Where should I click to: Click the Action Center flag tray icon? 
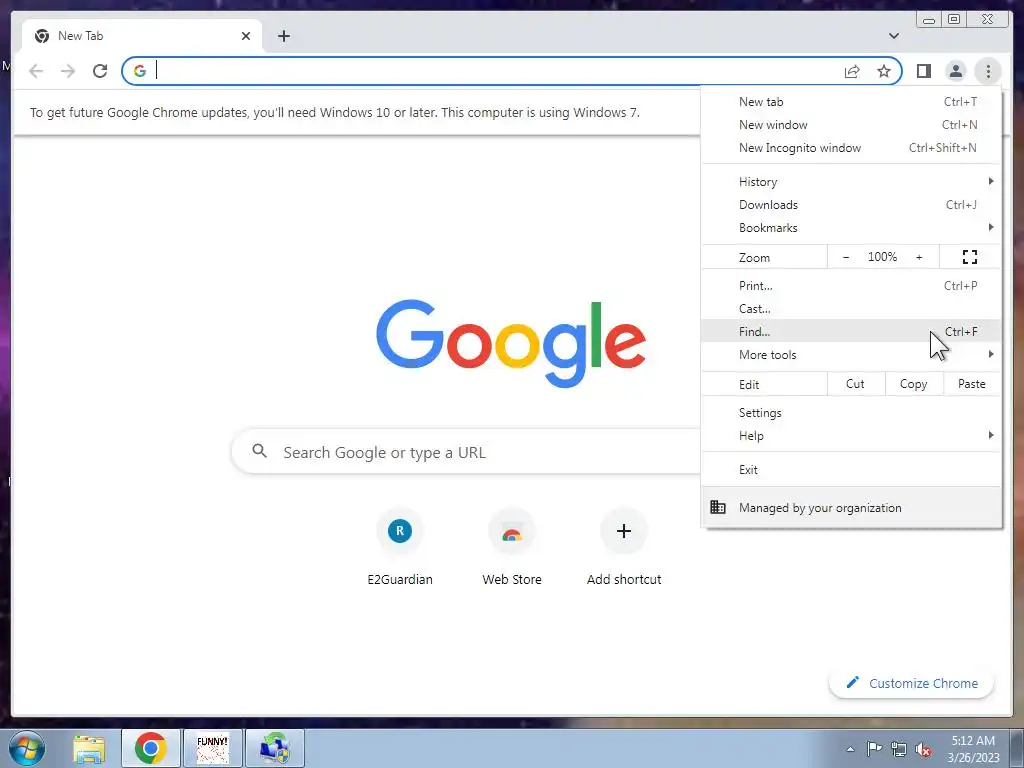874,749
